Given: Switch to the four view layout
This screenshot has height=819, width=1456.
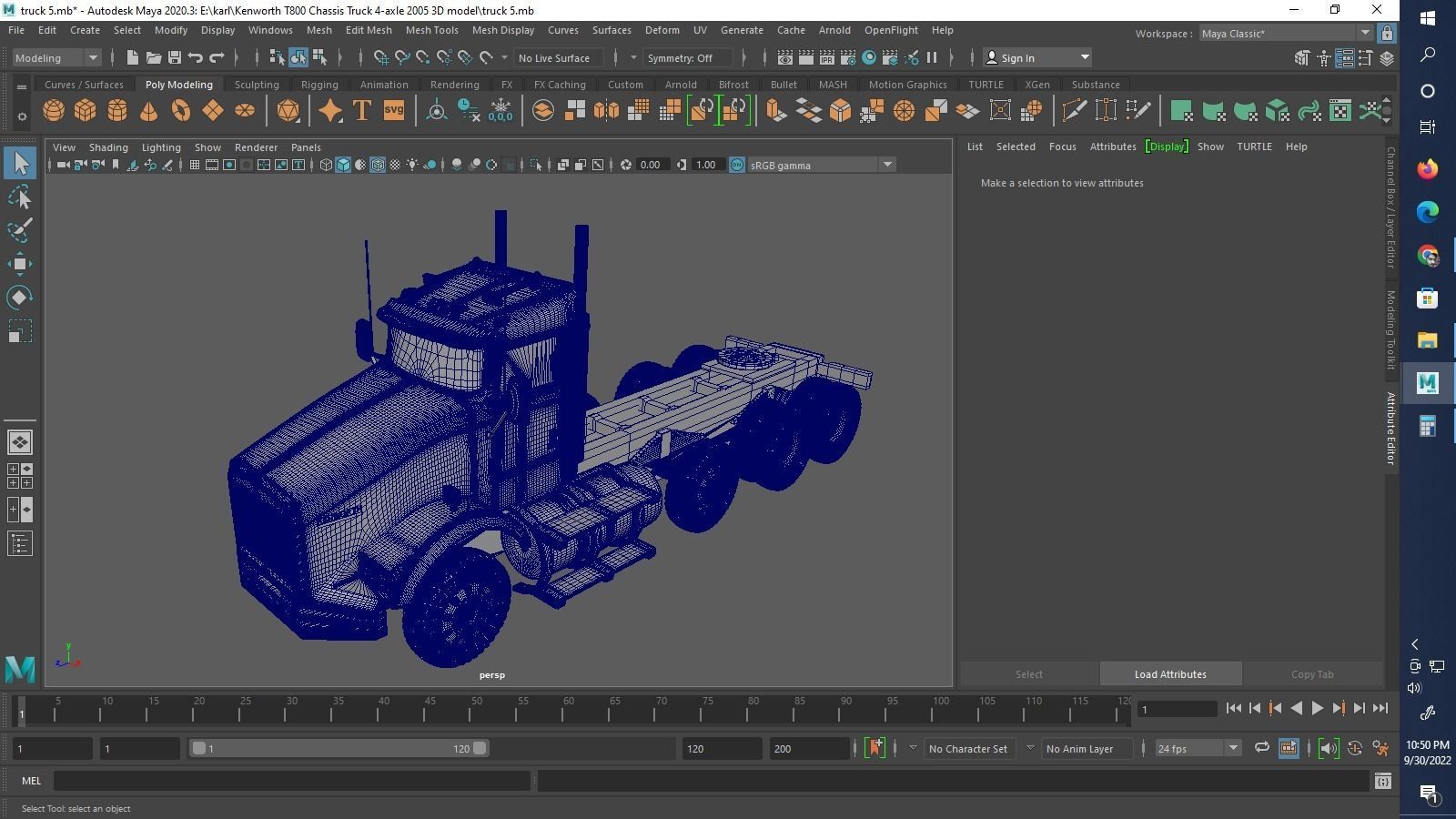Looking at the screenshot, I should [20, 476].
